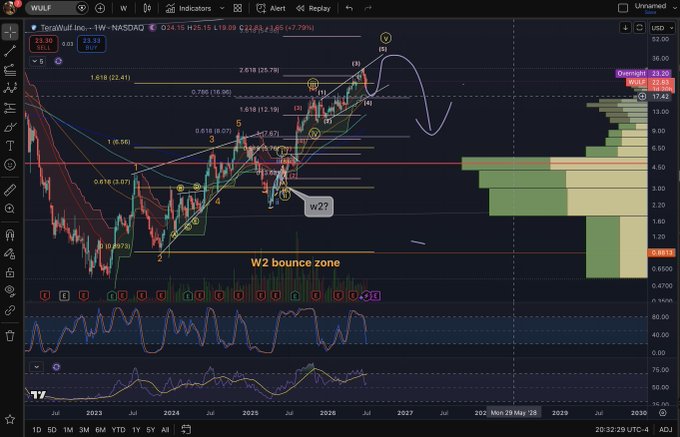Screen dimensions: 680x437
Task: Undo the last chart action
Action: (x=349, y=8)
